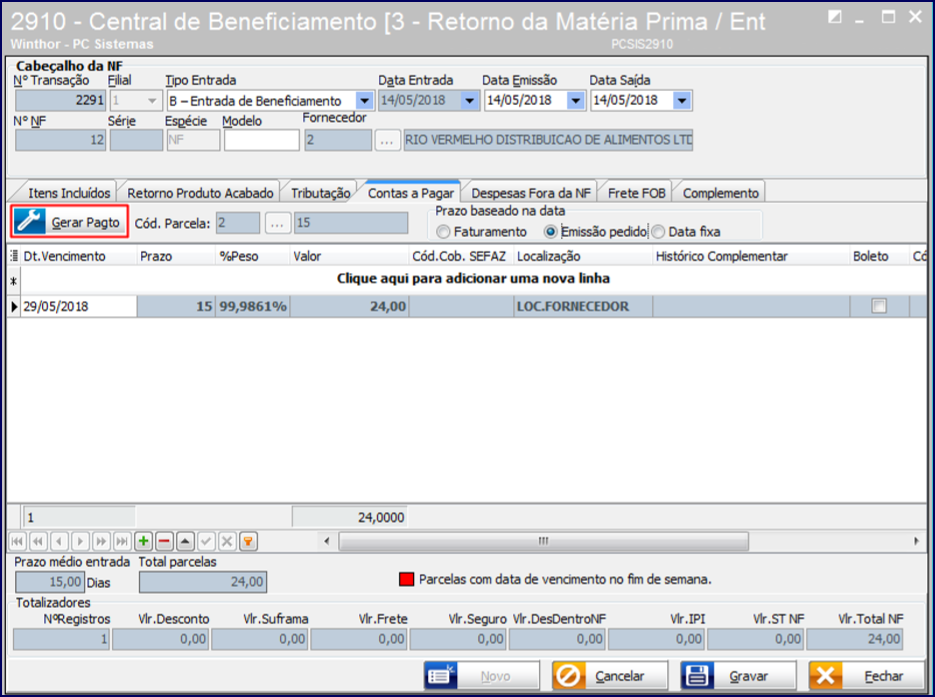Click the wrench icon on Gerar Pagto

29,221
